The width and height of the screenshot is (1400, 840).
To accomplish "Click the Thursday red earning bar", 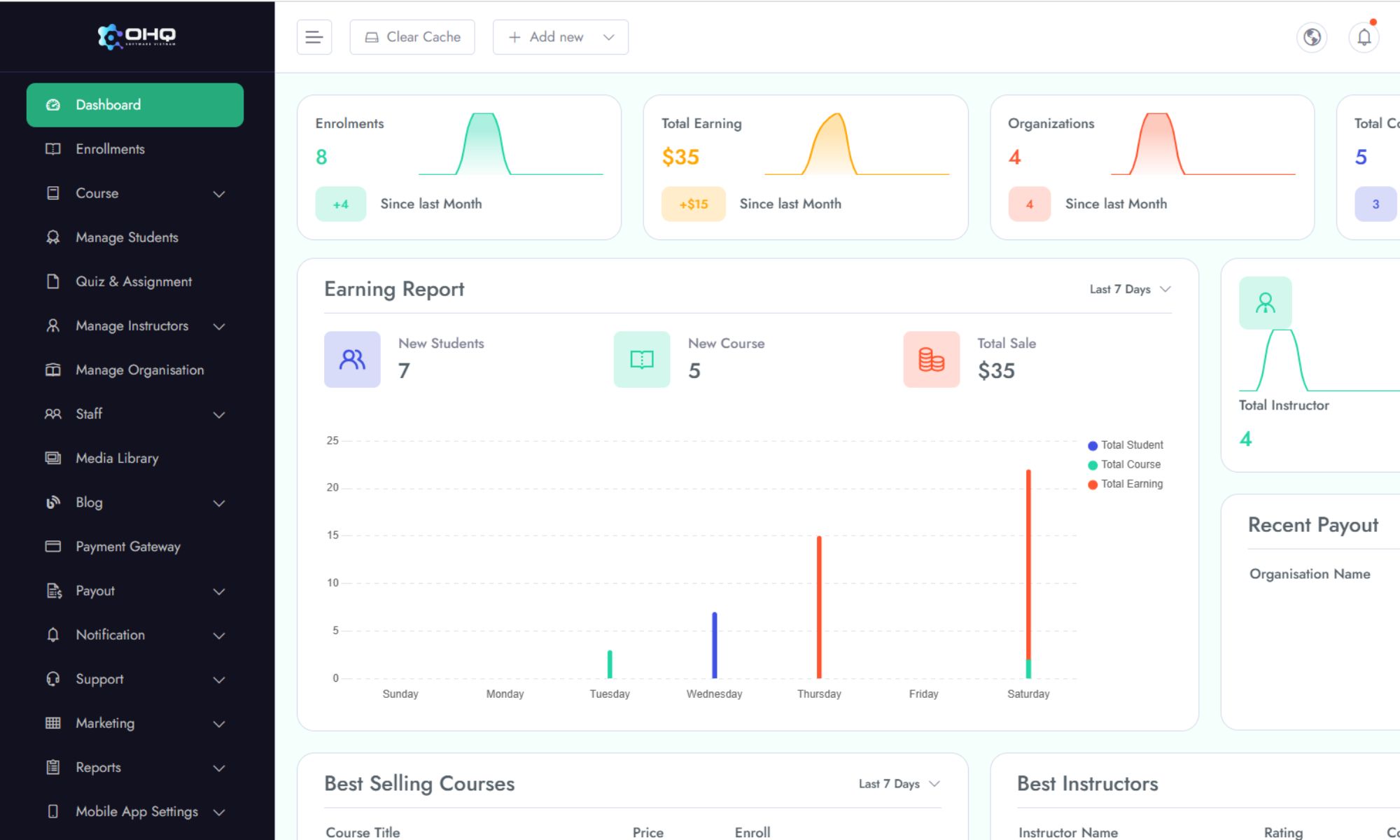I will point(819,607).
